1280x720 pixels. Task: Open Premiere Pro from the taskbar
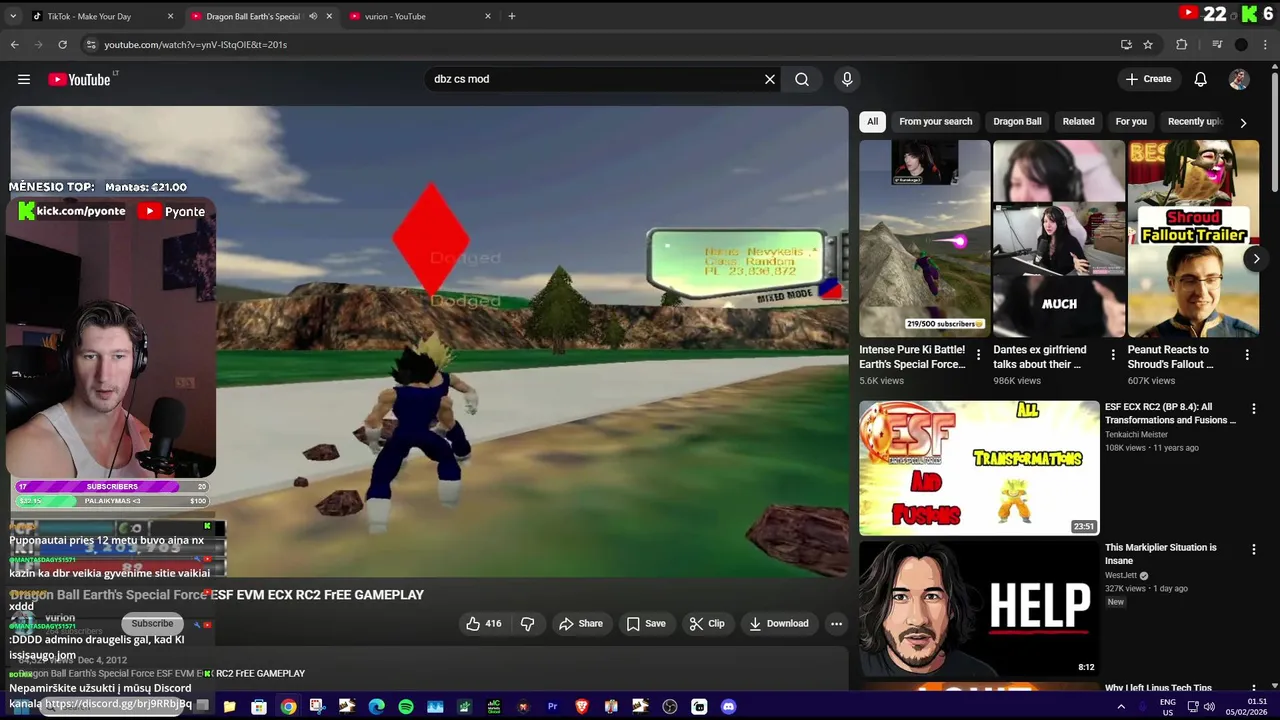click(x=552, y=706)
